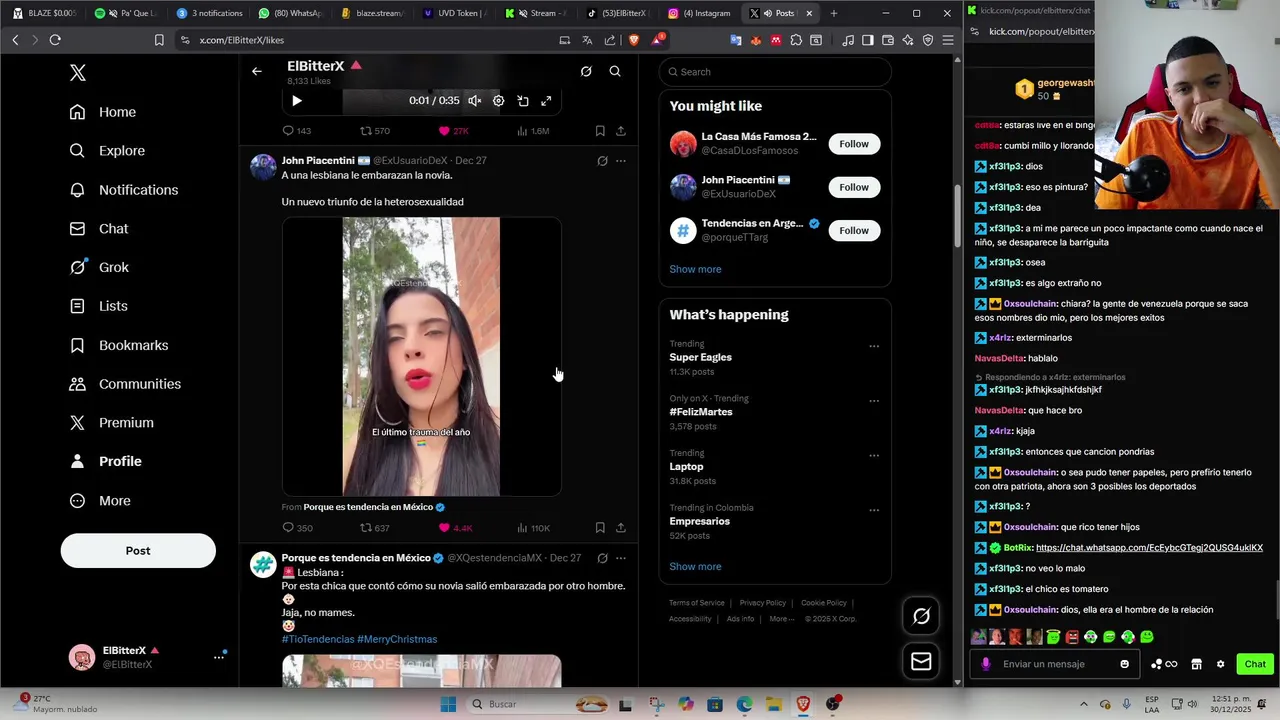View analytics of post with 110K views
1280x720 pixels.
(533, 528)
